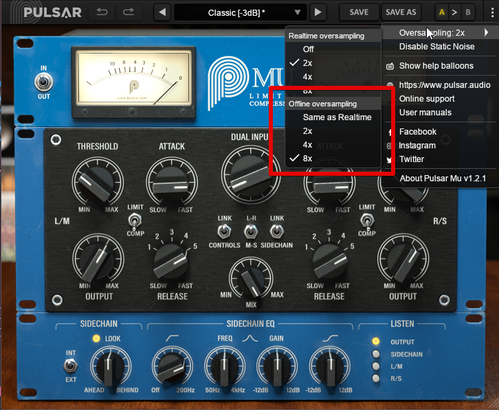Click the MIX knob
This screenshot has width=499, height=410.
[x=251, y=278]
